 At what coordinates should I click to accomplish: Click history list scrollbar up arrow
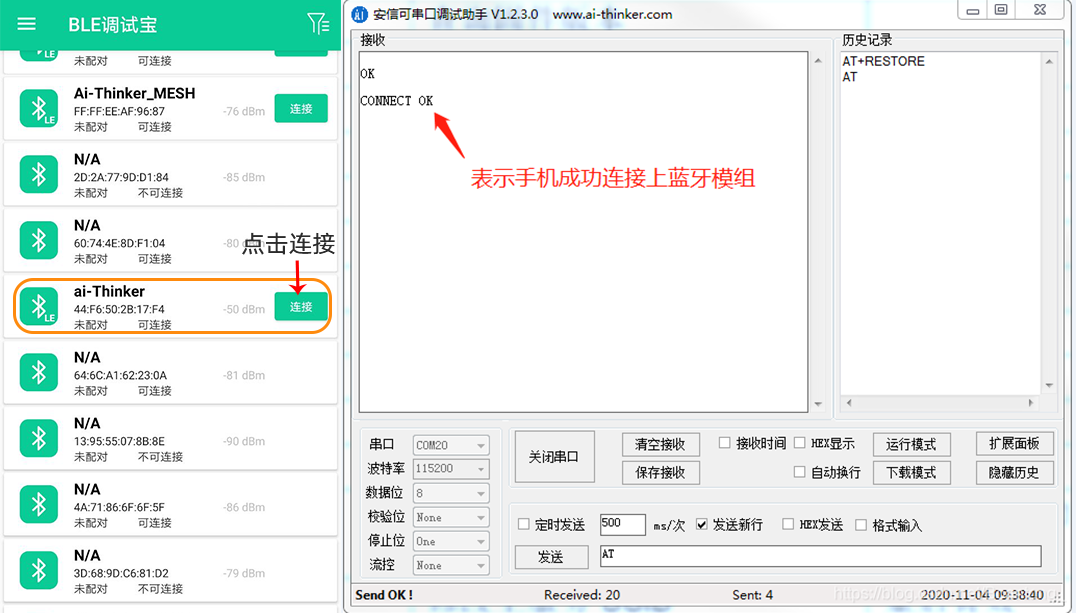[x=1049, y=62]
